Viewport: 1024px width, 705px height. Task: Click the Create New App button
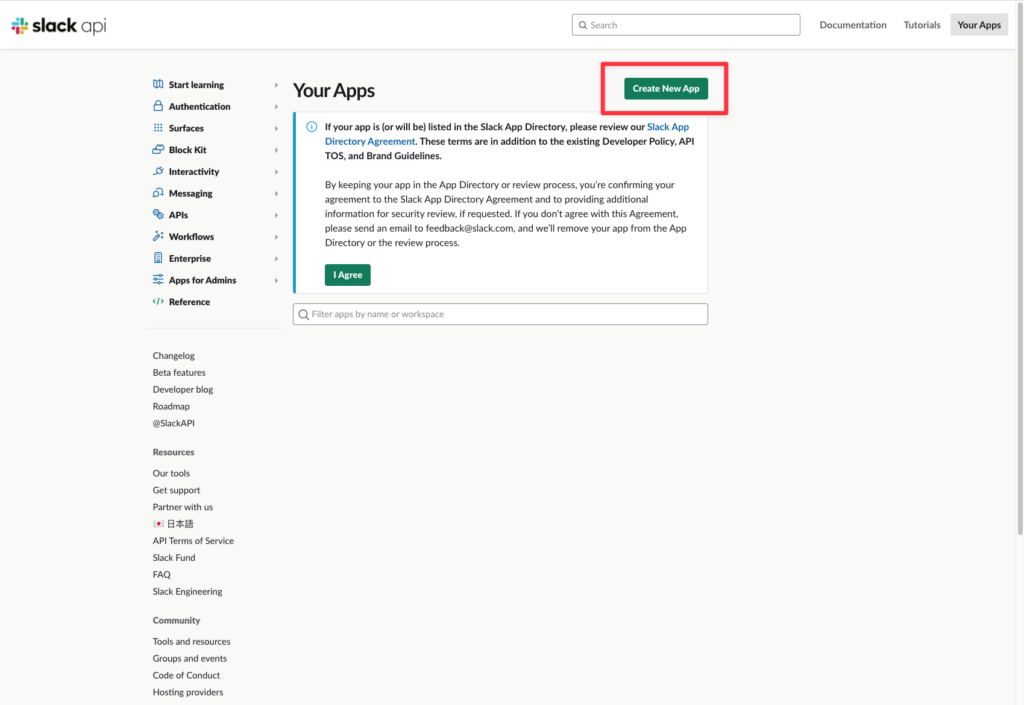point(665,89)
